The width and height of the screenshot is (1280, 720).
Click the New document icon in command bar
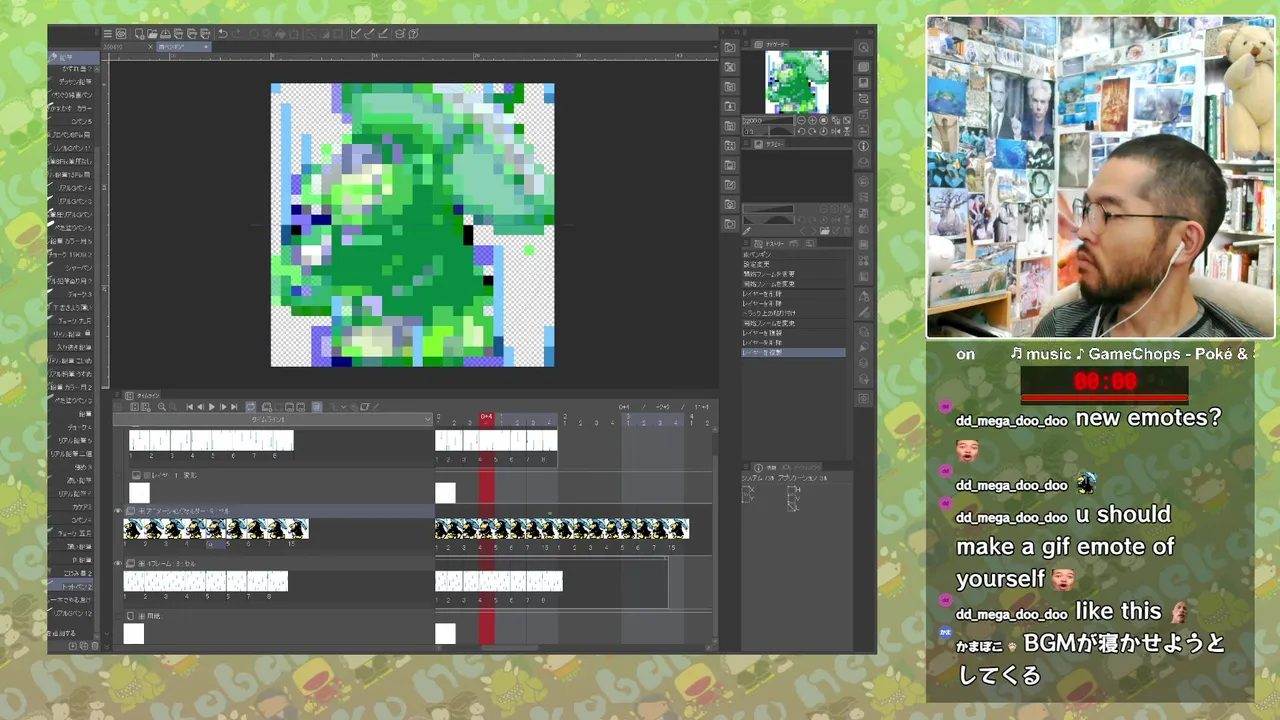point(139,34)
